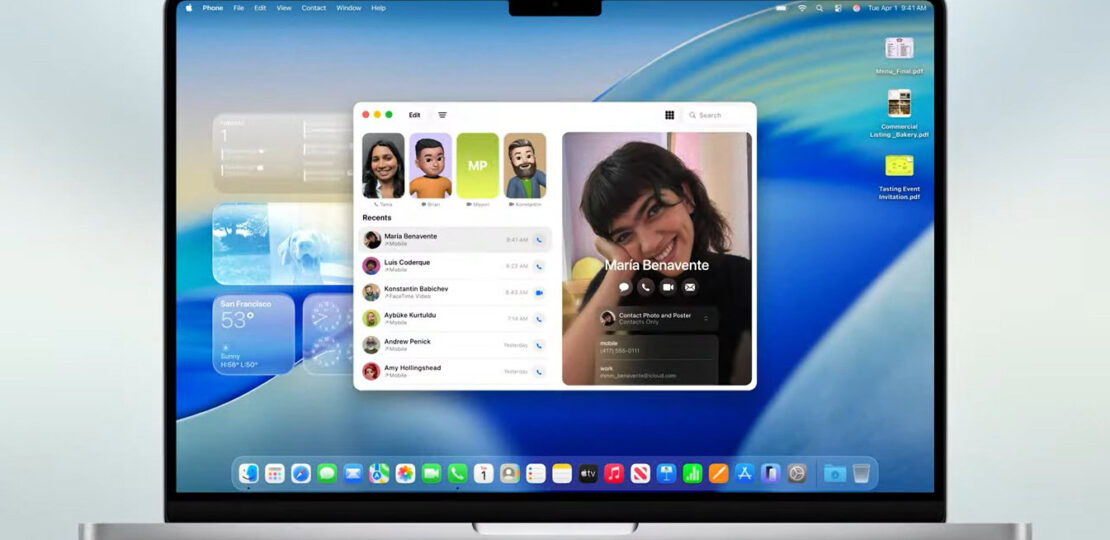Click the Search field in the Phone window
The height and width of the screenshot is (540, 1110).
pyautogui.click(x=717, y=115)
